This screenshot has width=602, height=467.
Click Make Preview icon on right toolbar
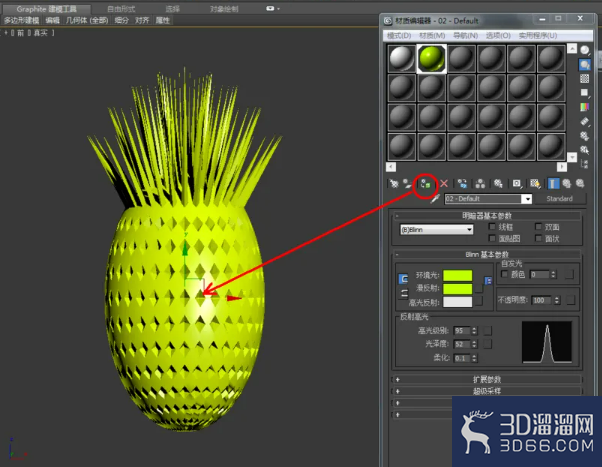pos(584,121)
